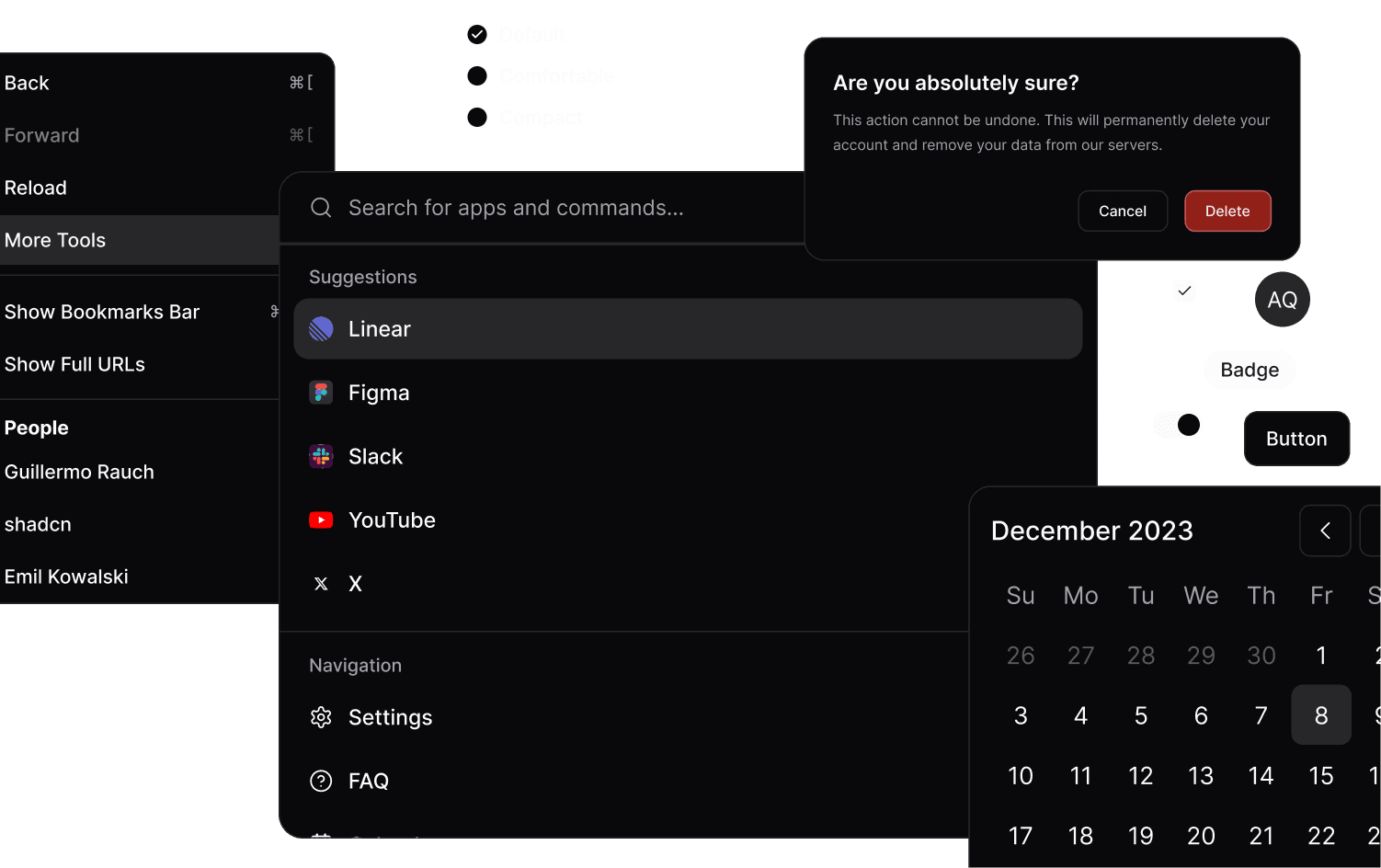This screenshot has width=1381, height=868.
Task: Select the Comfortable radio option
Action: click(477, 75)
